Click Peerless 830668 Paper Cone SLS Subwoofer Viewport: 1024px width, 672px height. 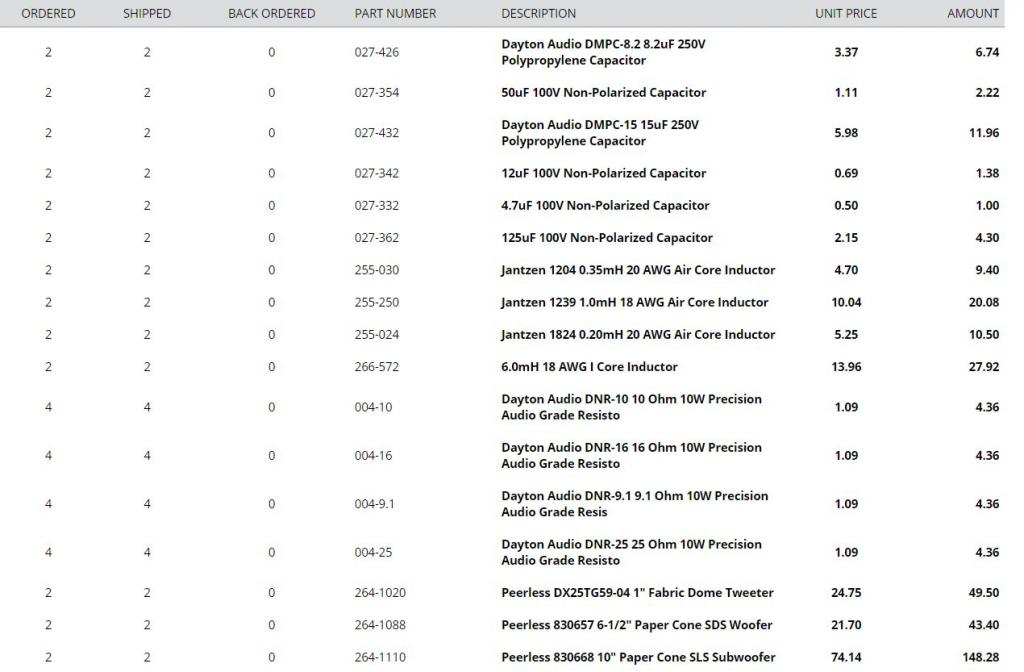[639, 658]
